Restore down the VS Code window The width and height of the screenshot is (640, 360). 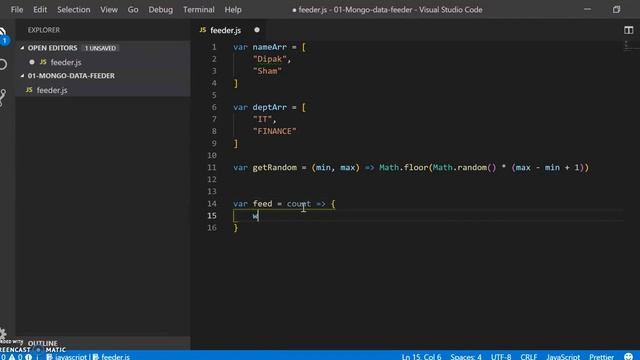616,9
